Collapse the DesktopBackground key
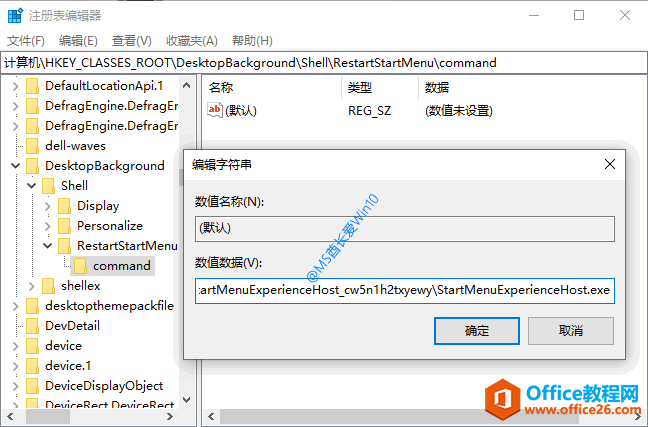This screenshot has width=648, height=427. pos(15,166)
